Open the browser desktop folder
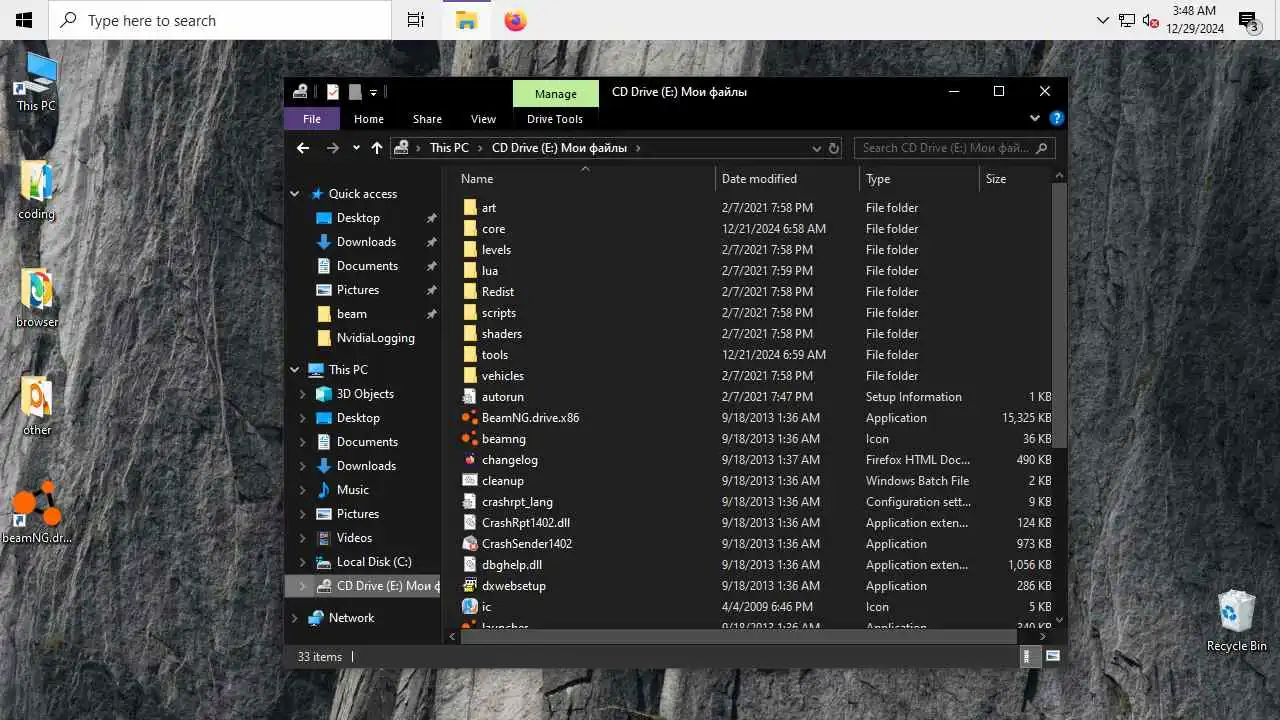Viewport: 1280px width, 720px height. click(x=37, y=299)
